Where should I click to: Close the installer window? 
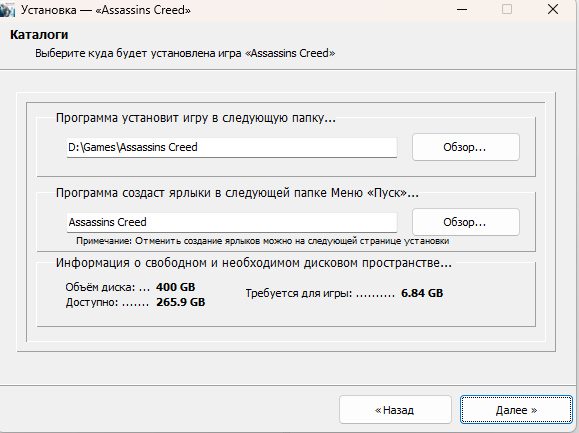[x=552, y=10]
